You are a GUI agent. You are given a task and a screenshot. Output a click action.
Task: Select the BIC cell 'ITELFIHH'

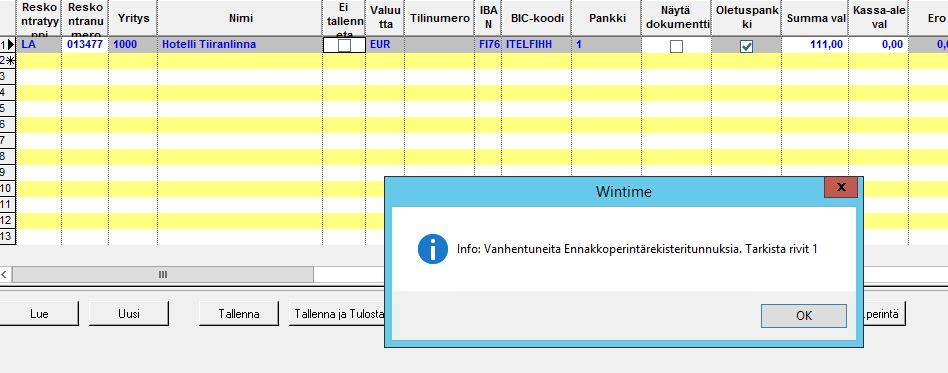tap(536, 45)
